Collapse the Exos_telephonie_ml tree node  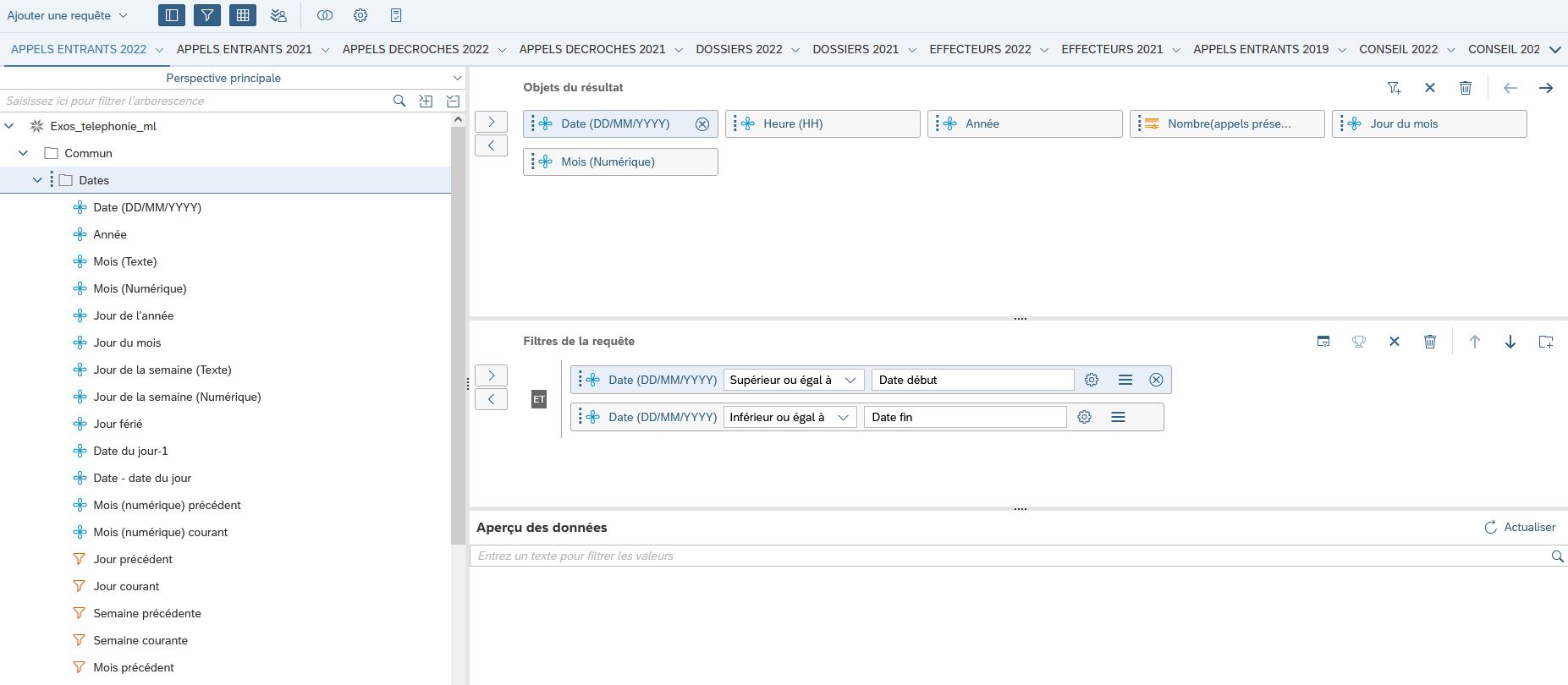(9, 126)
